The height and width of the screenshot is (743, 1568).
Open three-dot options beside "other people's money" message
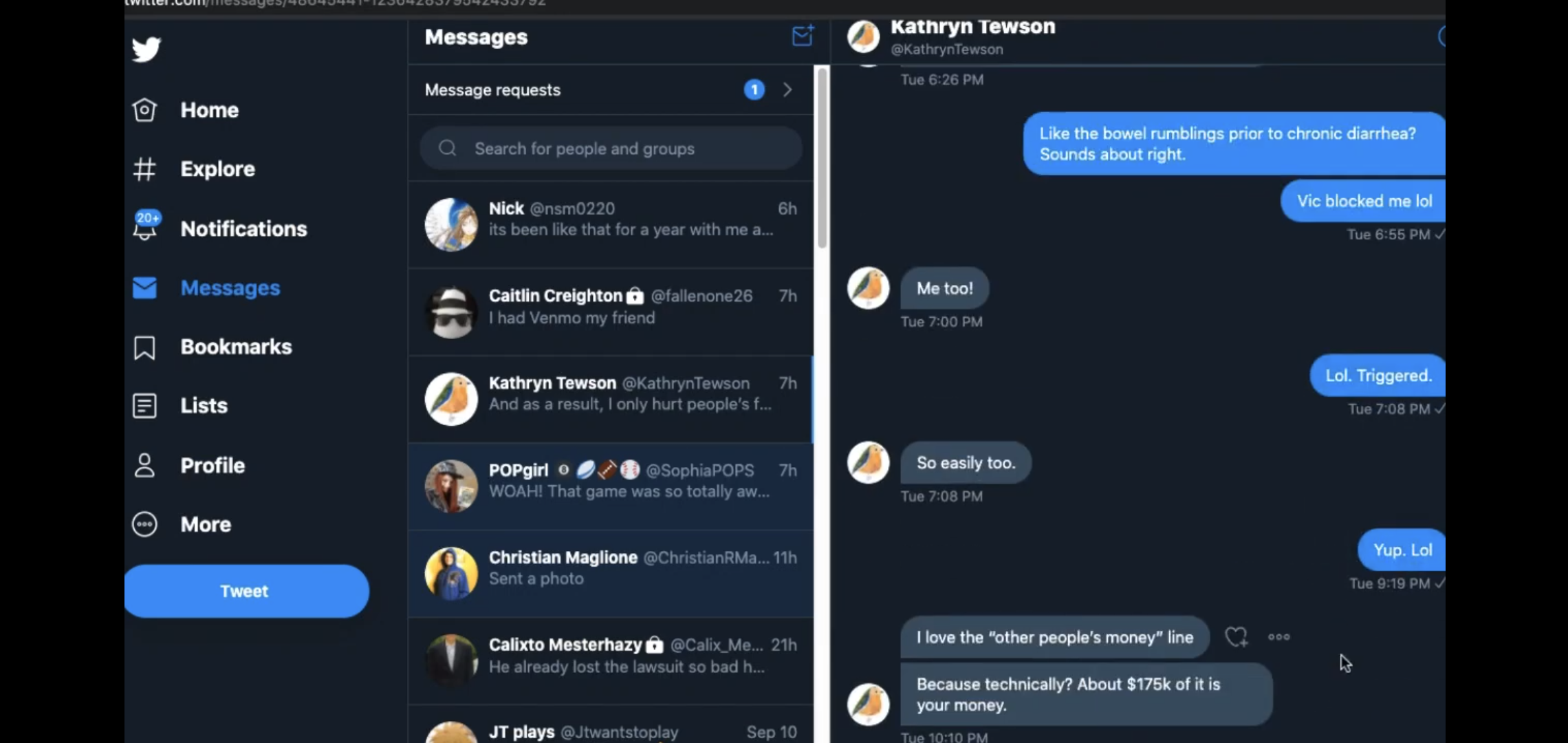pos(1279,637)
